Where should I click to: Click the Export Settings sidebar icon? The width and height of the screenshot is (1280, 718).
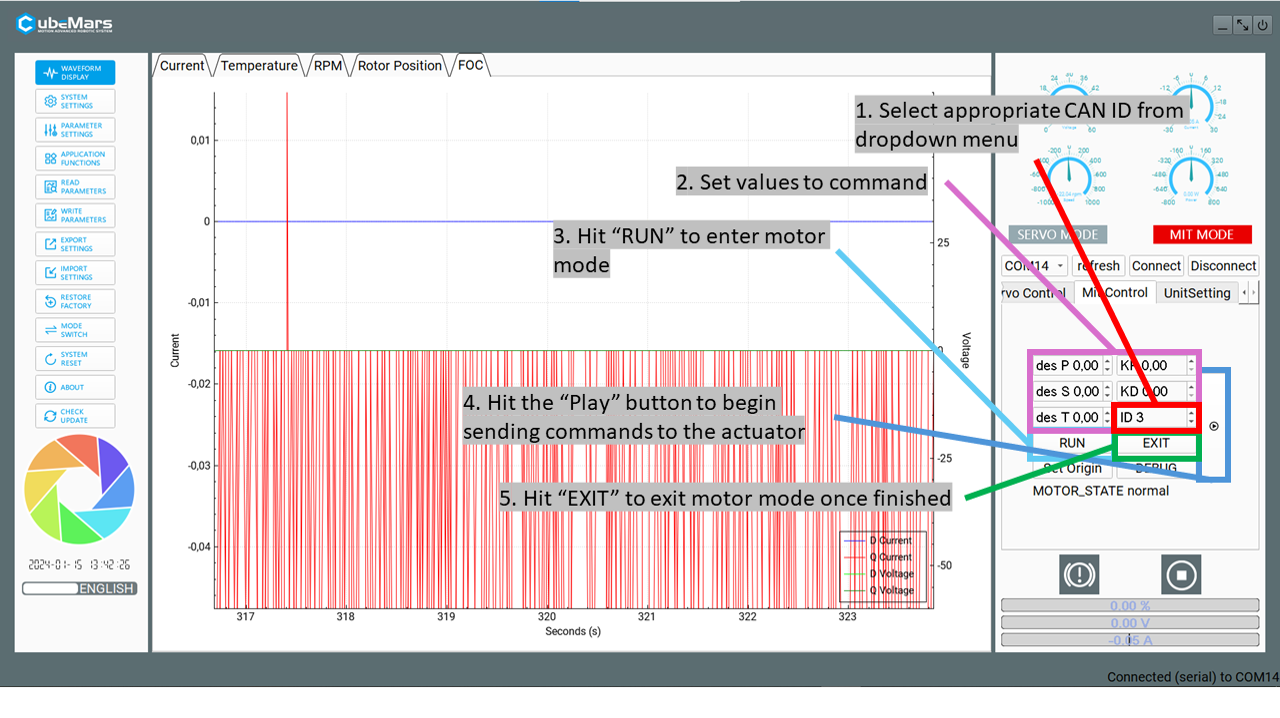[75, 244]
